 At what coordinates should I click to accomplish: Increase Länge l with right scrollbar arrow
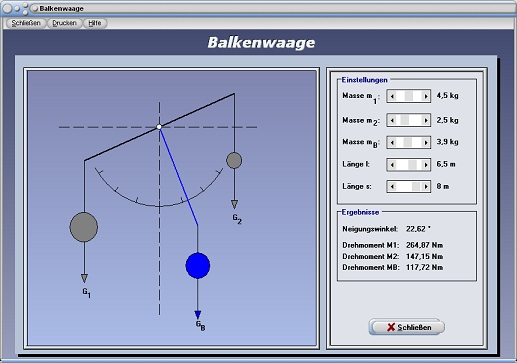[x=426, y=165]
